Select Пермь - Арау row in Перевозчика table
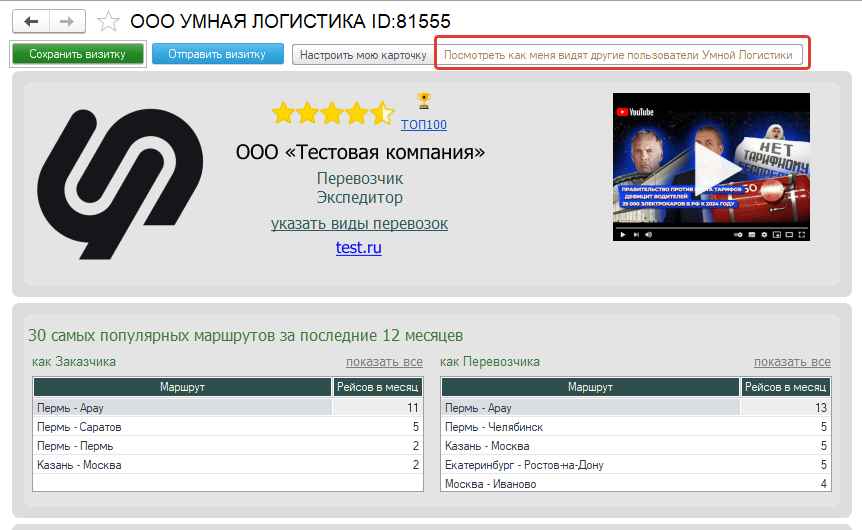 click(x=636, y=408)
